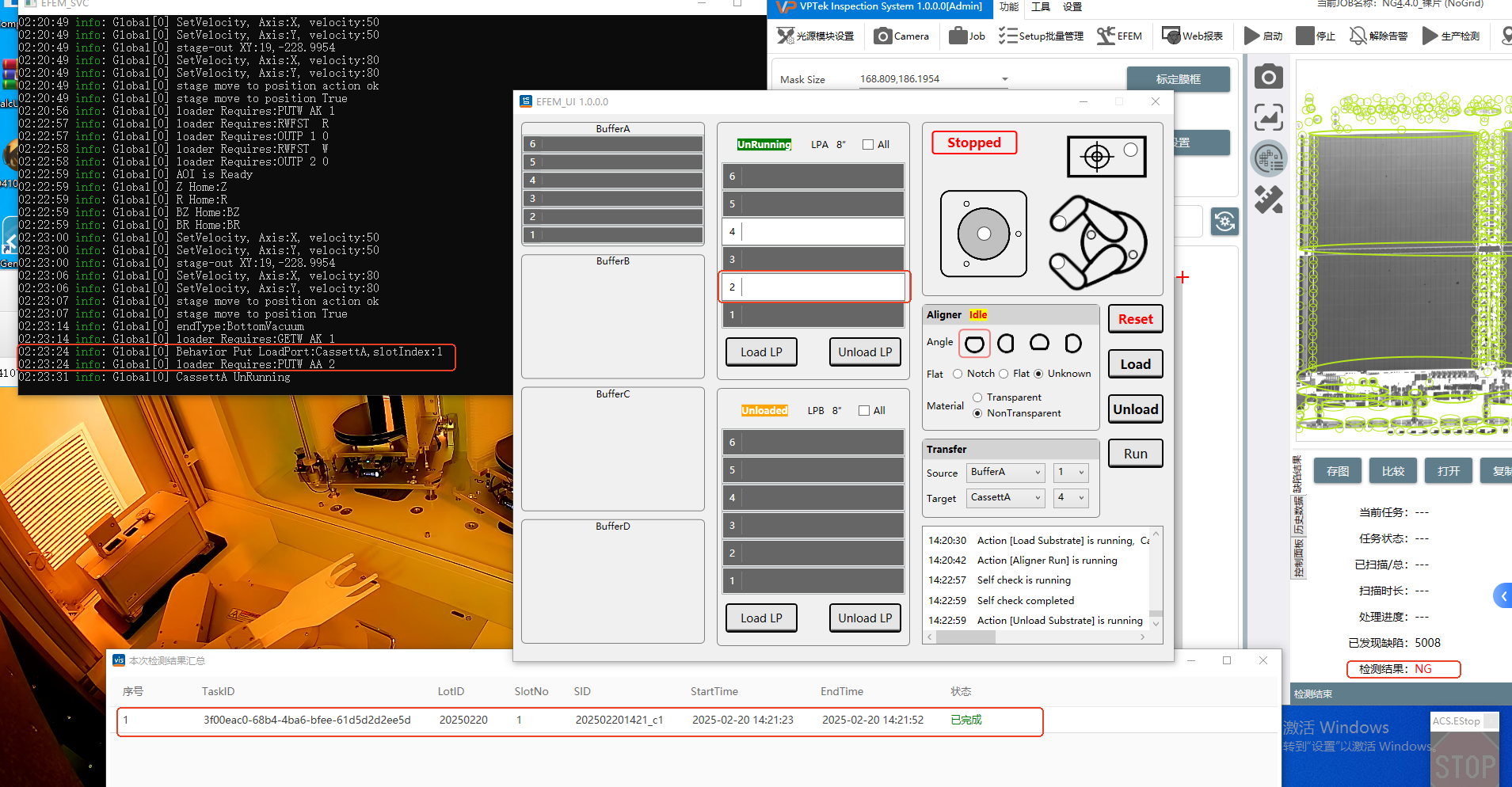This screenshot has width=1512, height=787.
Task: Open the 功能 menu tab
Action: click(x=1008, y=7)
